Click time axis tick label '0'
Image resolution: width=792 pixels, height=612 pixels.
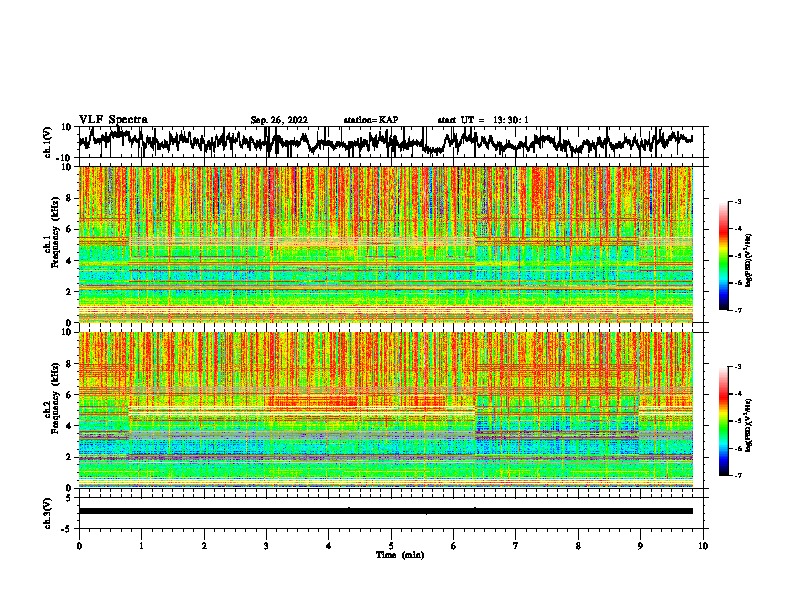[79, 546]
